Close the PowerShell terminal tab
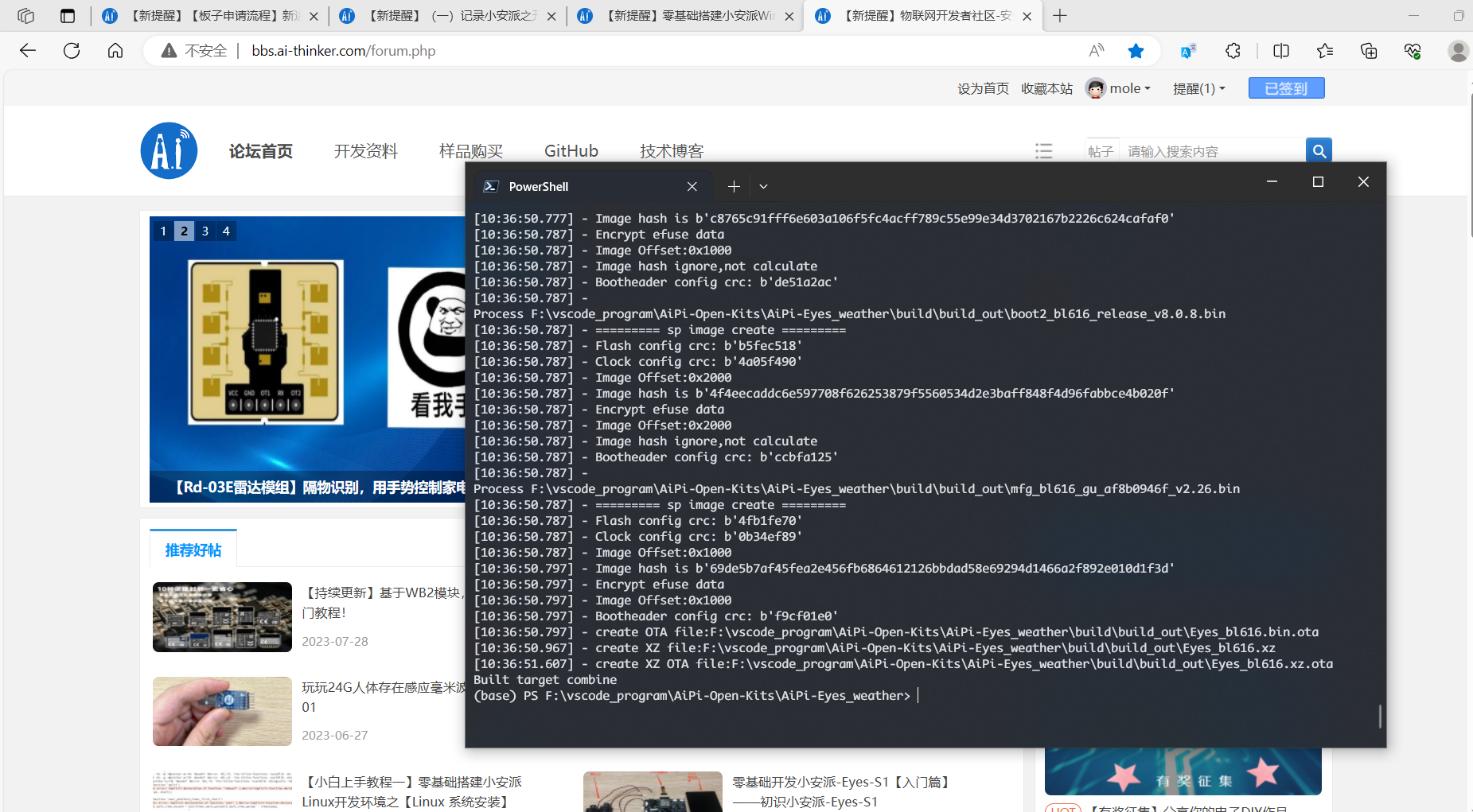This screenshot has width=1473, height=812. [692, 186]
